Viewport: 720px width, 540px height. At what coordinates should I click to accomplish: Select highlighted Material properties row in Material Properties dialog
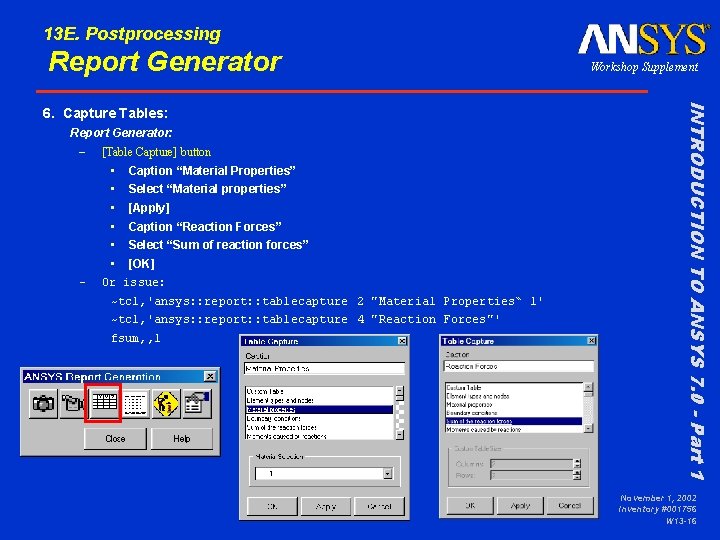tap(319, 409)
